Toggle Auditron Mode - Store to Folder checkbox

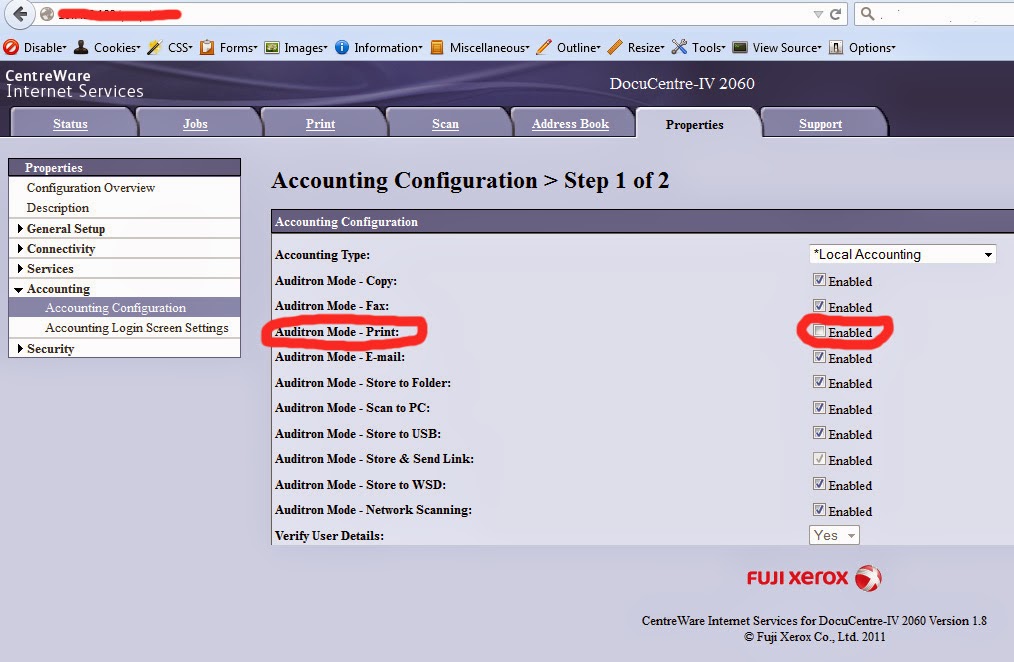coord(819,382)
